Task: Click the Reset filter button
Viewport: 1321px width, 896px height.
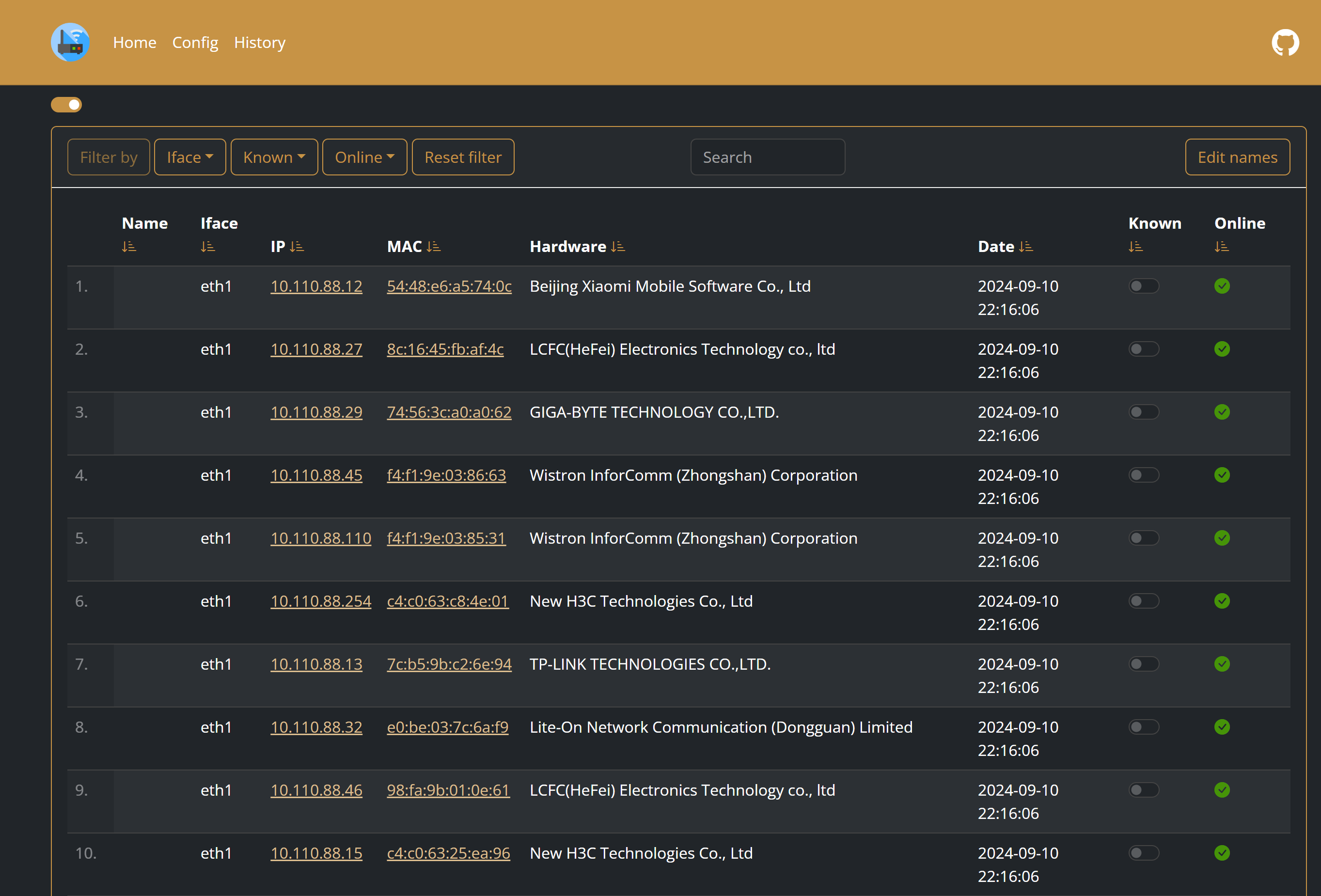Action: pyautogui.click(x=463, y=157)
